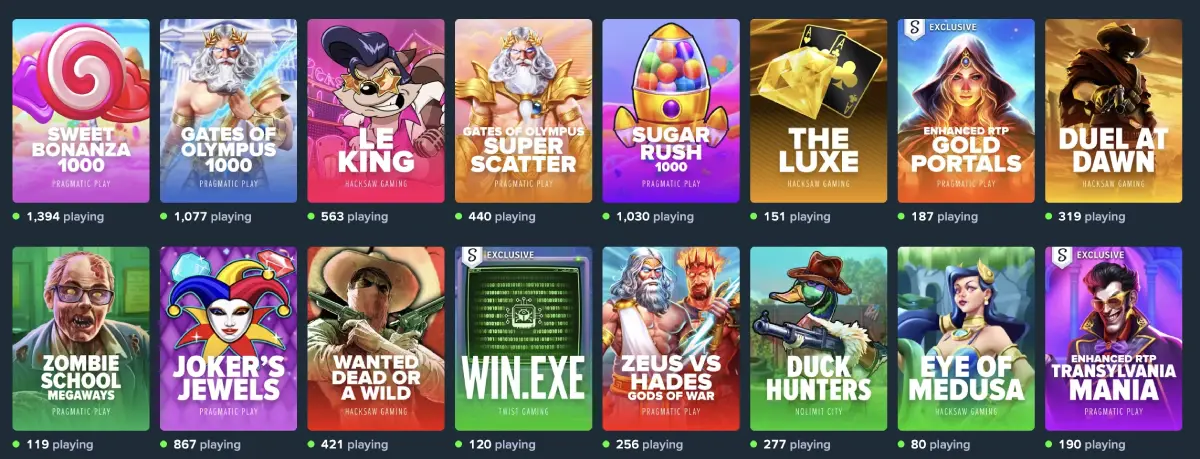The image size is (1200, 459).
Task: Select the Duel at Dawn tile
Action: pyautogui.click(x=1114, y=111)
